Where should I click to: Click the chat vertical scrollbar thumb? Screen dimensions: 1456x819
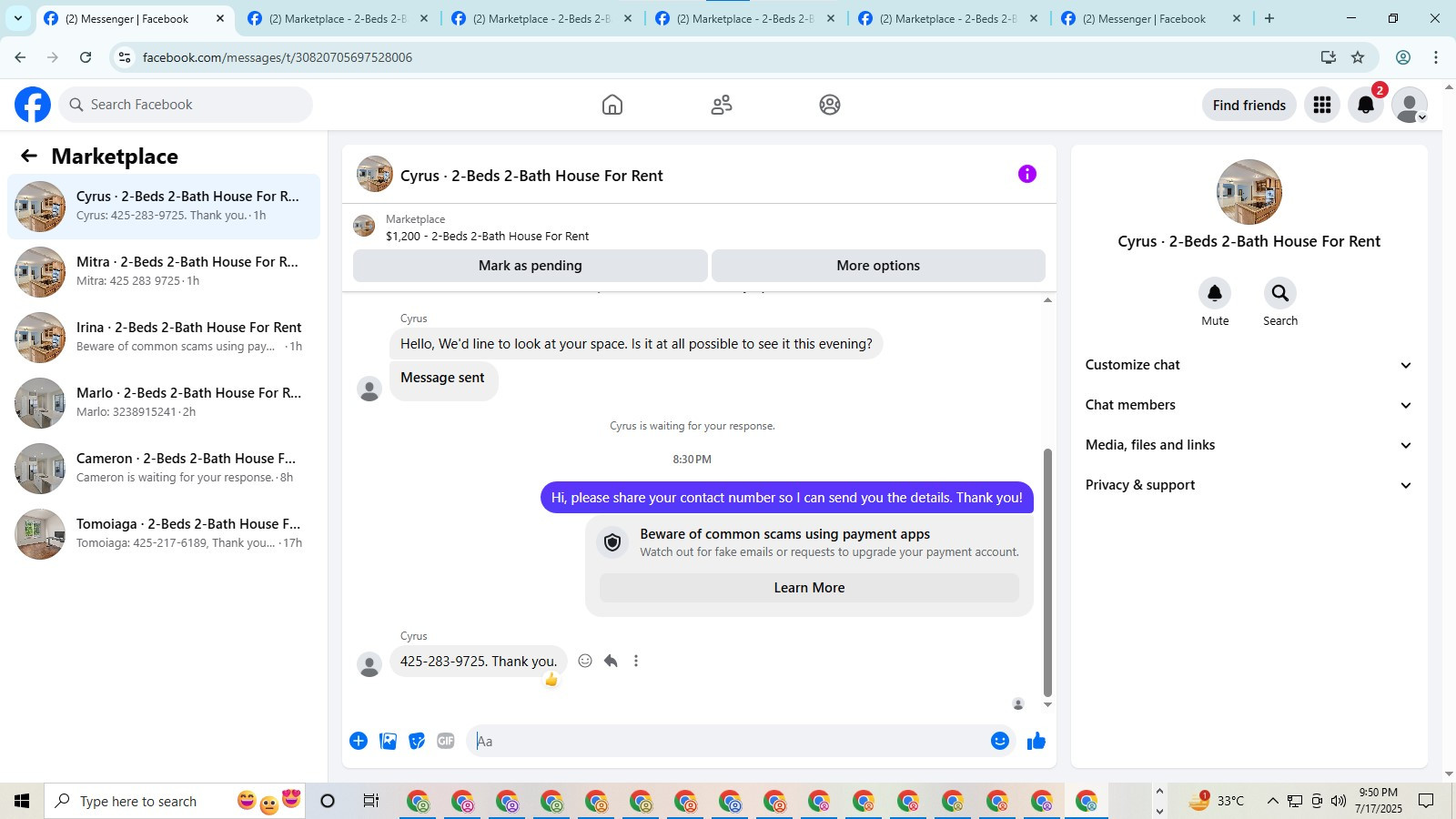(x=1047, y=572)
